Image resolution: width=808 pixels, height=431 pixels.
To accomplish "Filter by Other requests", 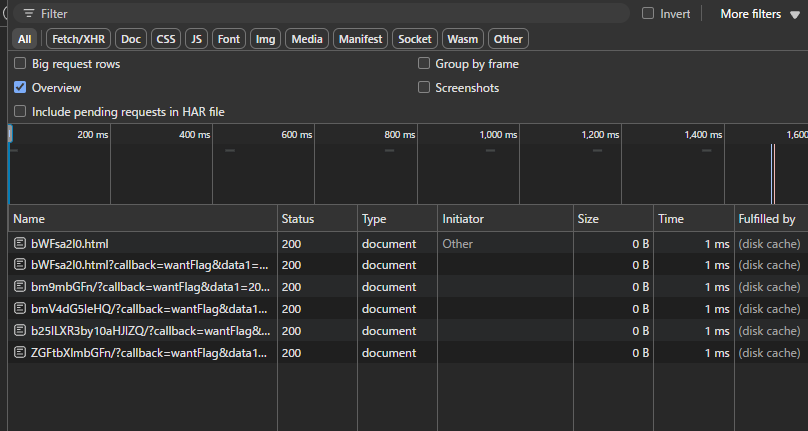I will (x=508, y=39).
